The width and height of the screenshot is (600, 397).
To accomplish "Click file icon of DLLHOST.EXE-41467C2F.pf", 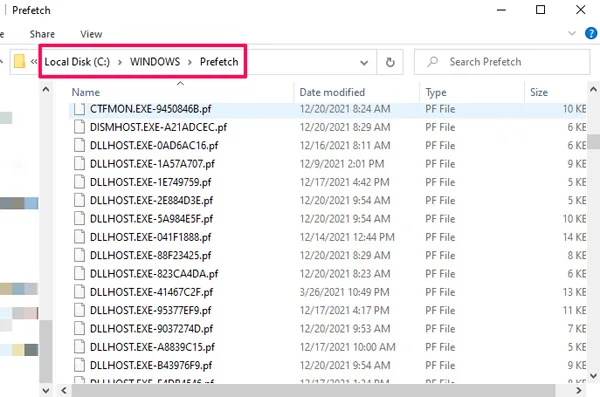I will (x=79, y=292).
